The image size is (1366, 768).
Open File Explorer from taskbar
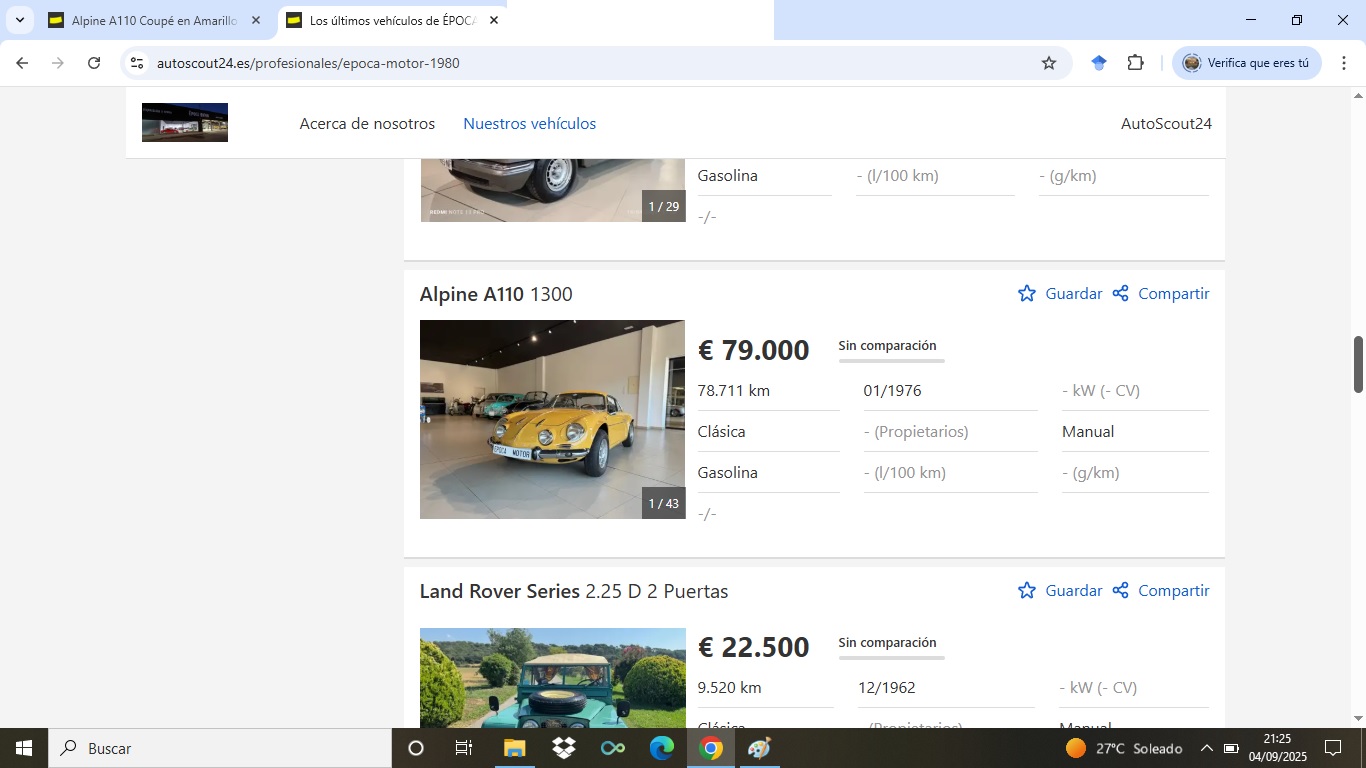pyautogui.click(x=514, y=748)
